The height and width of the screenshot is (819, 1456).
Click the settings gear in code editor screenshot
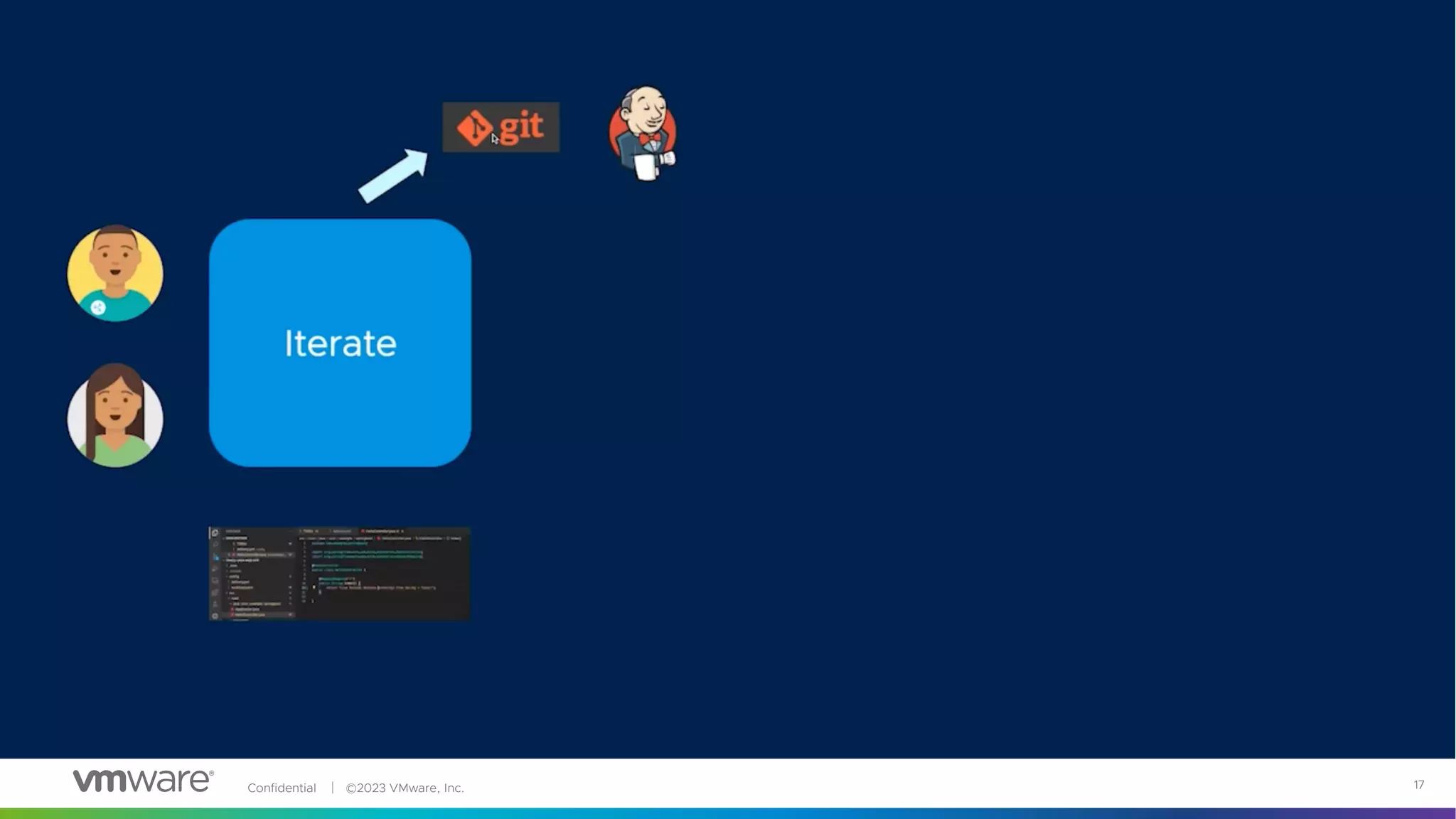coord(215,616)
